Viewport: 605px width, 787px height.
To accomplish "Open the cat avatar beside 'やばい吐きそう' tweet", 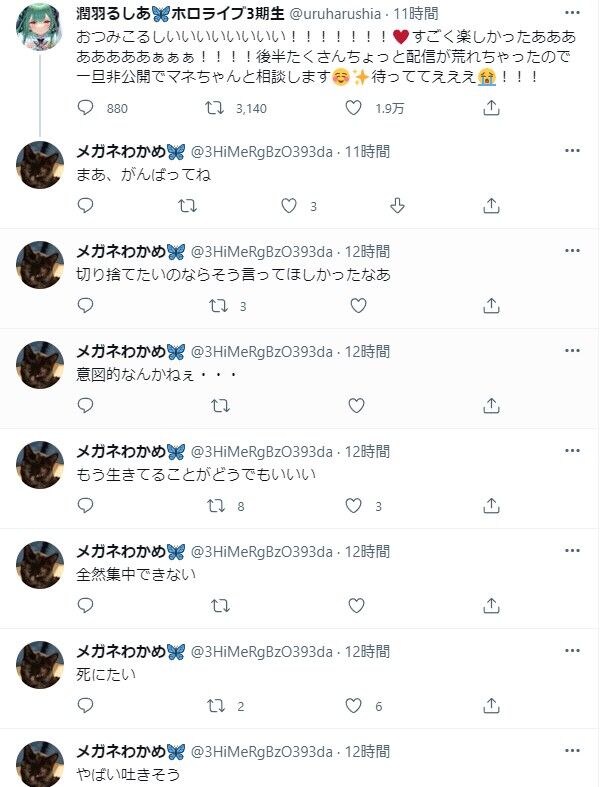I will coord(40,763).
